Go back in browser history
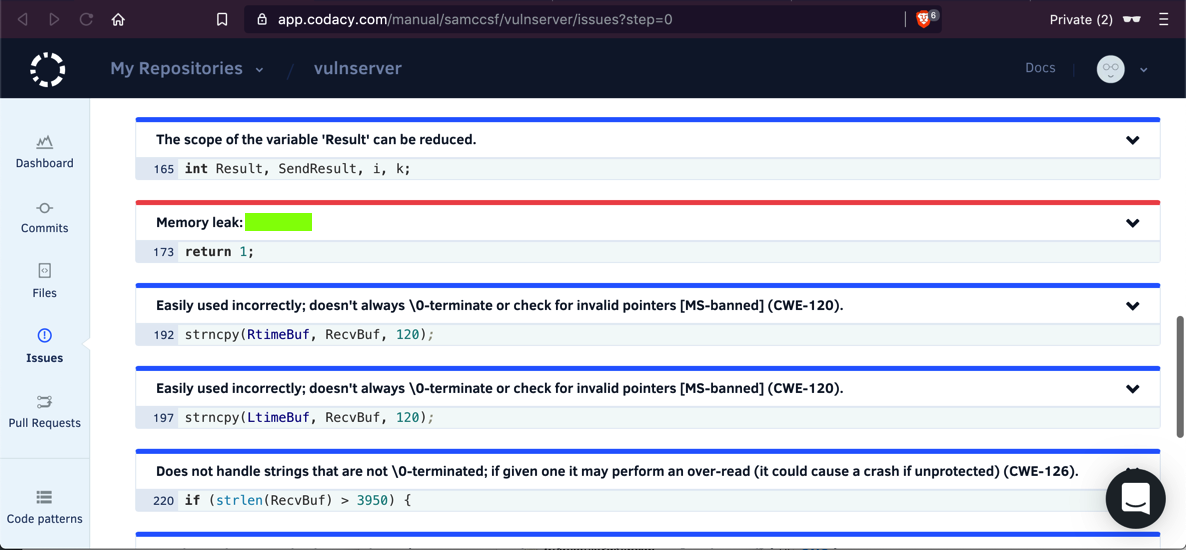Viewport: 1186px width, 550px height. tap(22, 20)
